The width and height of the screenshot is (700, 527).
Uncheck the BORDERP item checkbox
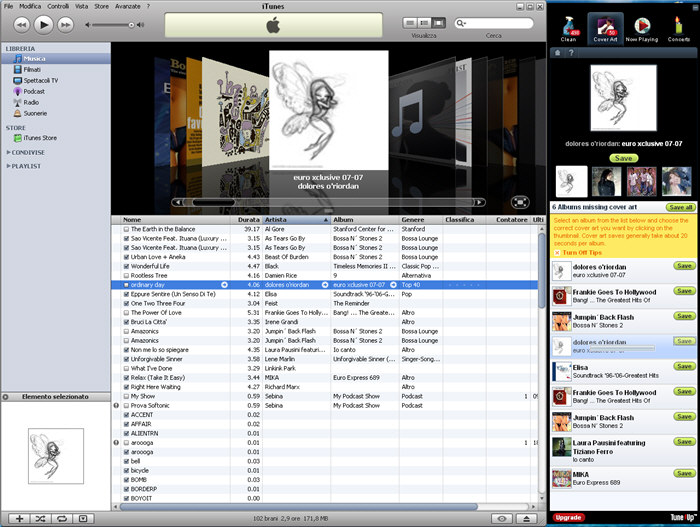tap(126, 489)
